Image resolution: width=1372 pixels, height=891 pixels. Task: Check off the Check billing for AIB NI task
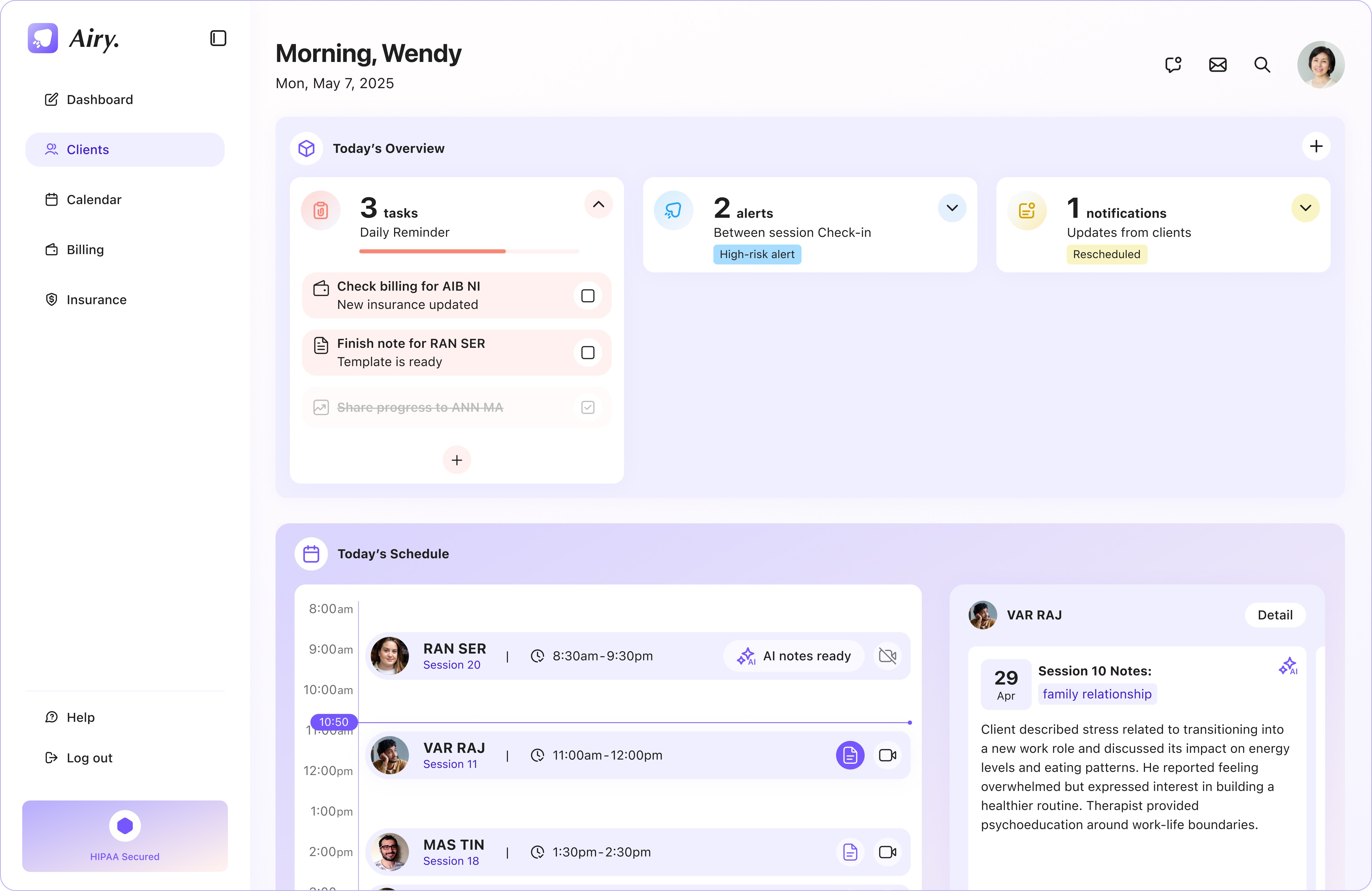pyautogui.click(x=588, y=296)
